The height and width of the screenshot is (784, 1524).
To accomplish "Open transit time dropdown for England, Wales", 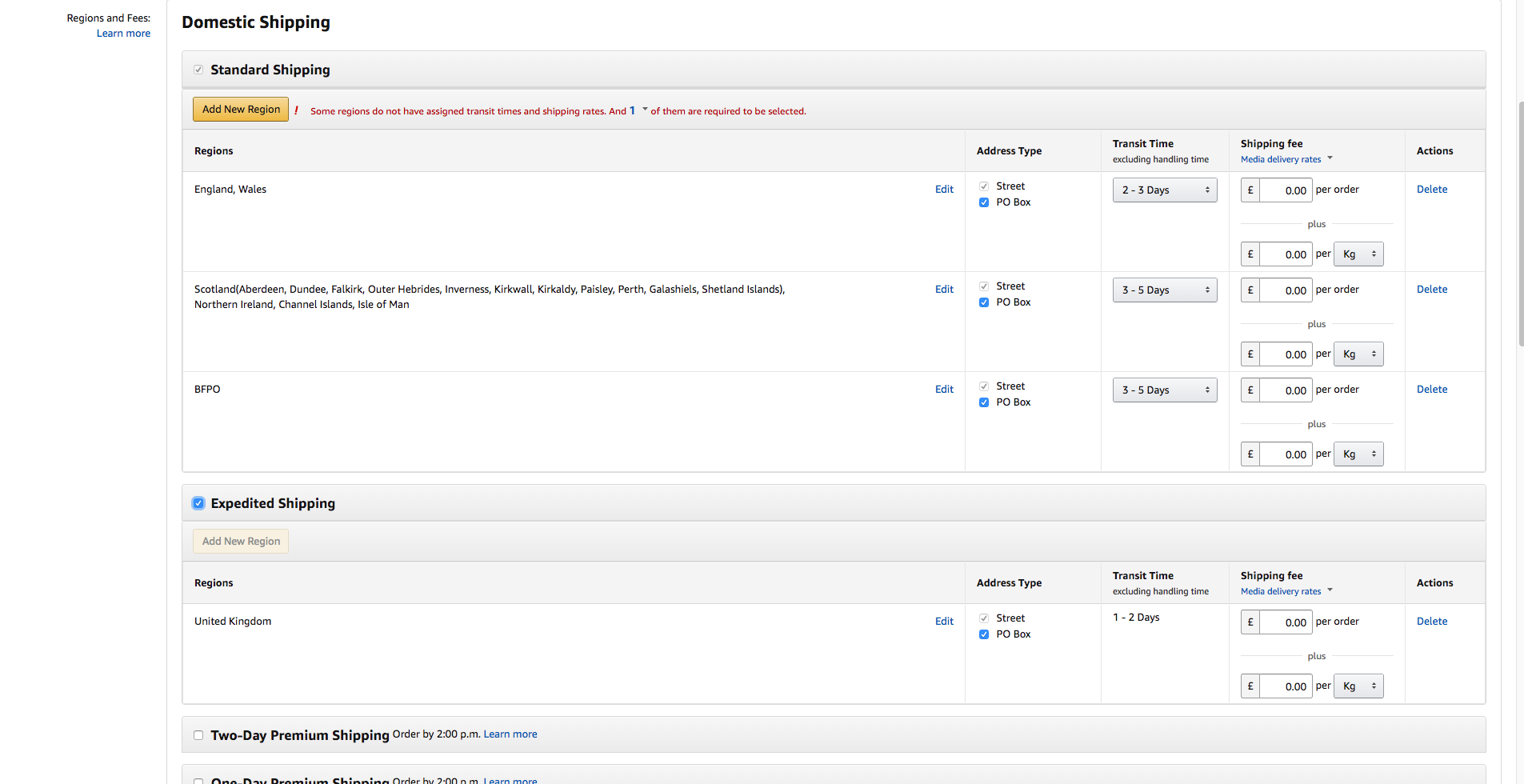I will pyautogui.click(x=1165, y=190).
